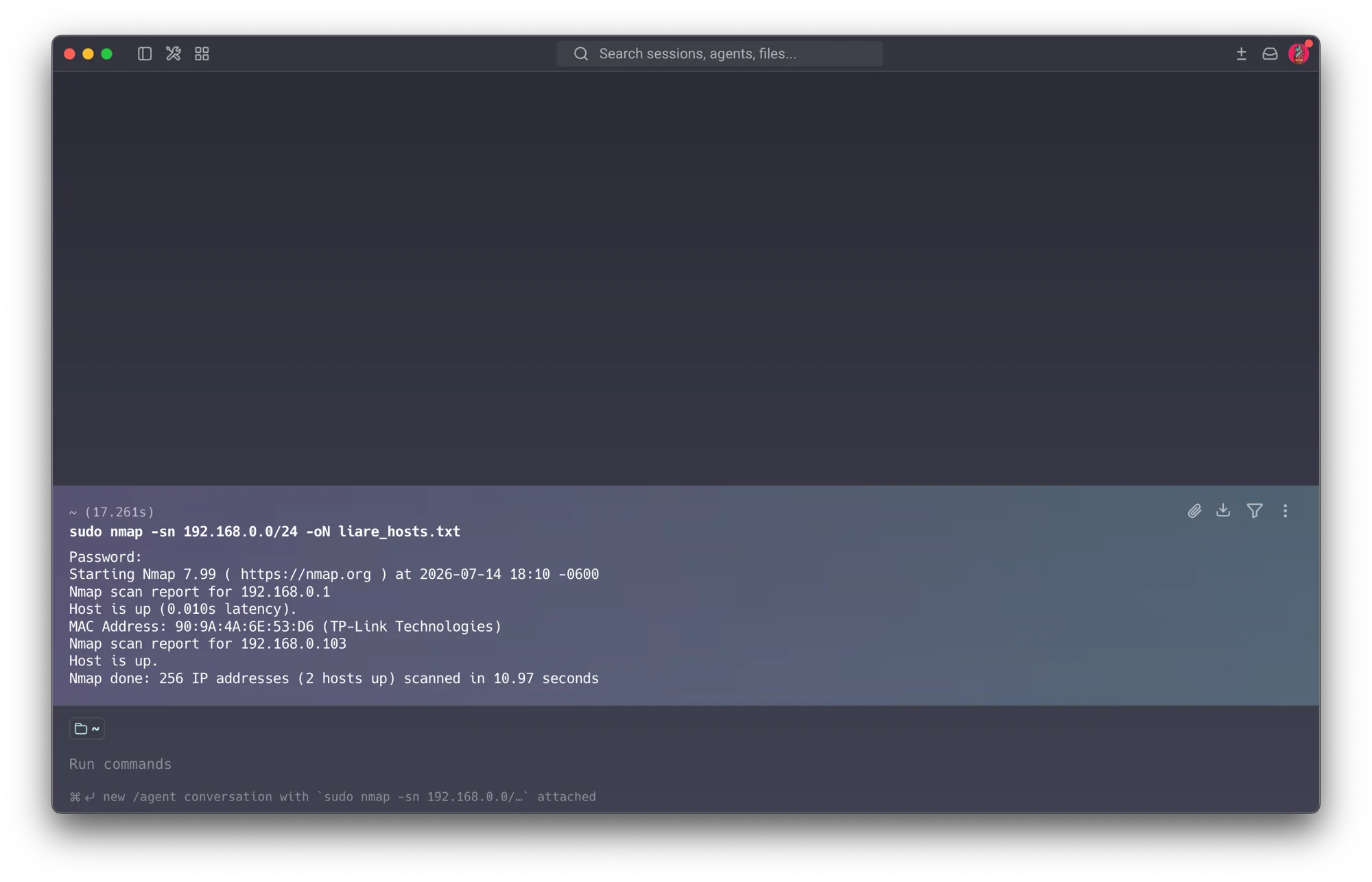Viewport: 1372px width, 882px height.
Task: Download the nmap block output
Action: [1223, 510]
